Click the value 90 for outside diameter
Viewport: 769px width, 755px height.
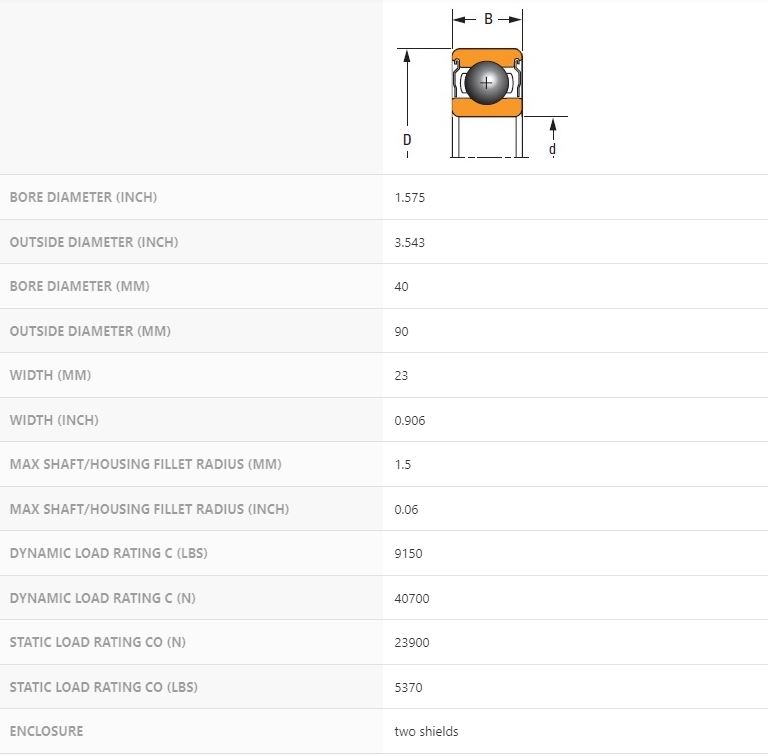point(402,331)
